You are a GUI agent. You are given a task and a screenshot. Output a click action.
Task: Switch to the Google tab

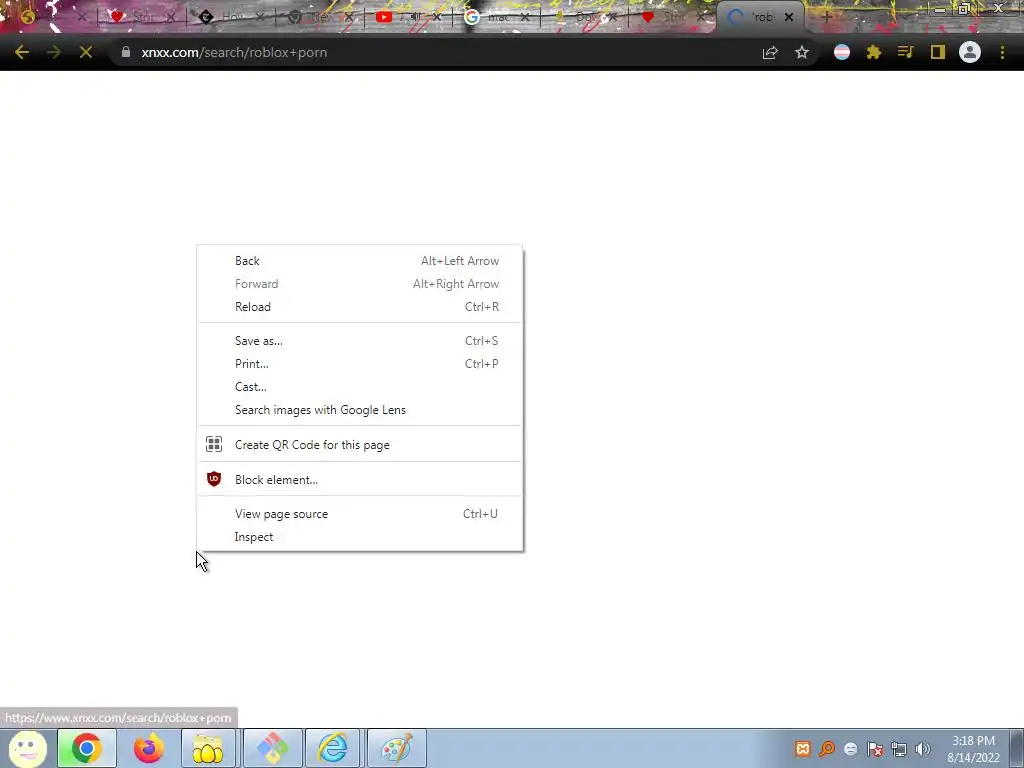pyautogui.click(x=495, y=17)
